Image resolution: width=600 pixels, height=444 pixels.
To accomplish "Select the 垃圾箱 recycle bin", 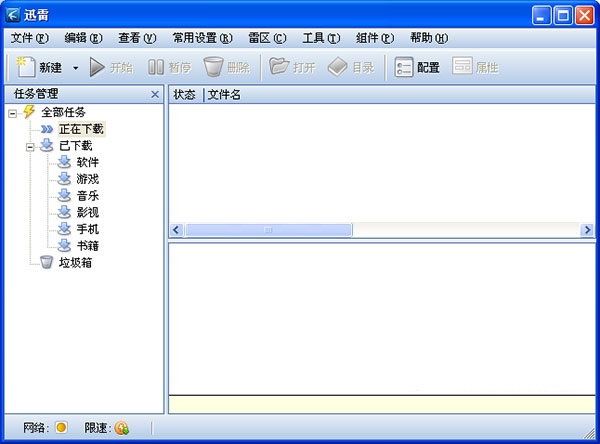I will 75,263.
